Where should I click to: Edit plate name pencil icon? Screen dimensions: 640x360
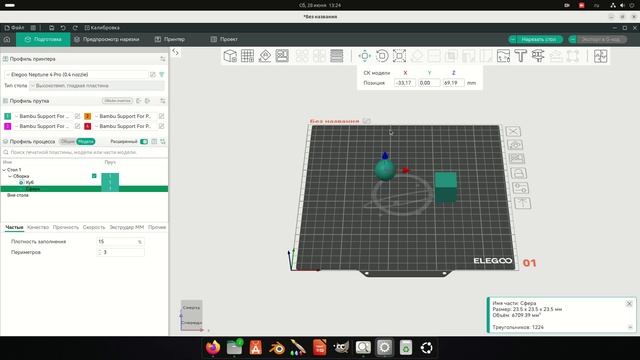coord(367,121)
